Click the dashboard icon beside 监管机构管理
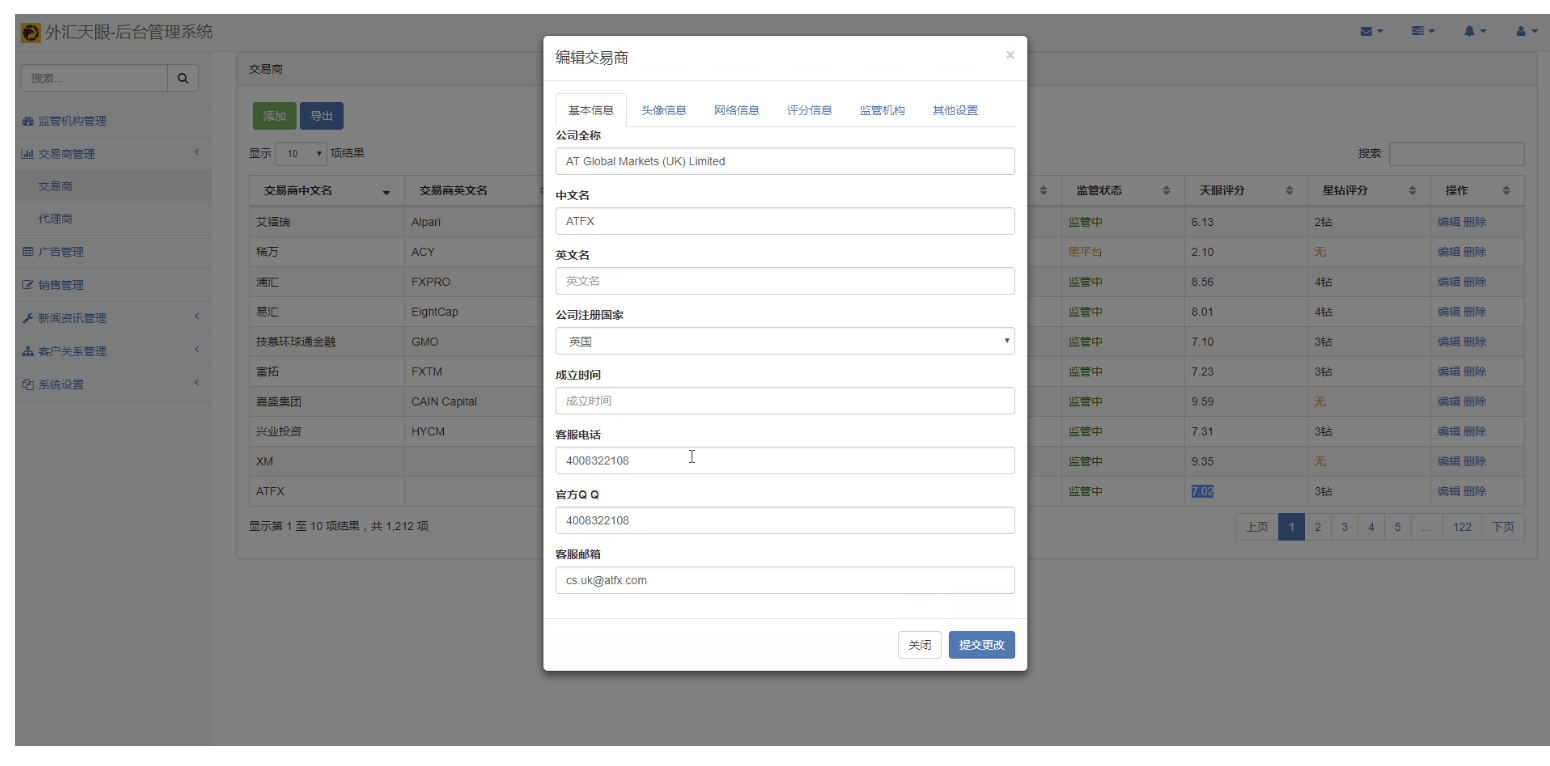Screen dimensions: 1550x766 (x=28, y=121)
